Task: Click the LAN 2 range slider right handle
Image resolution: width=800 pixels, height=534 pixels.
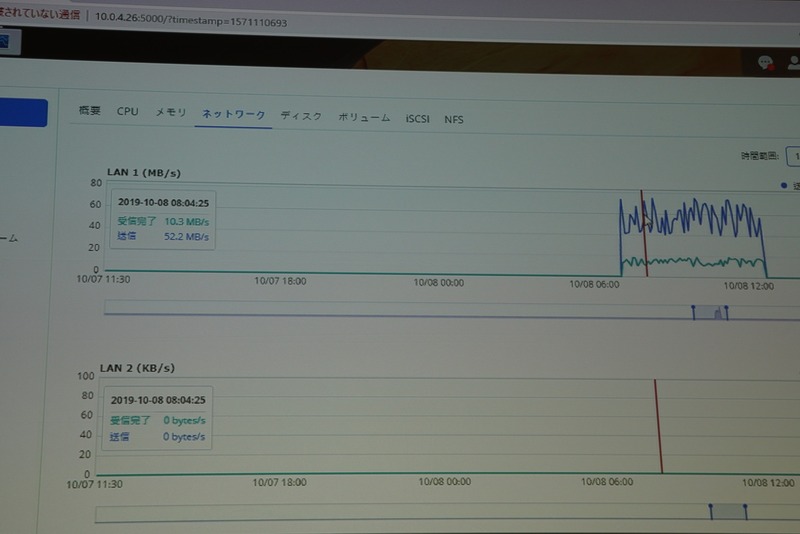Action: coord(745,512)
